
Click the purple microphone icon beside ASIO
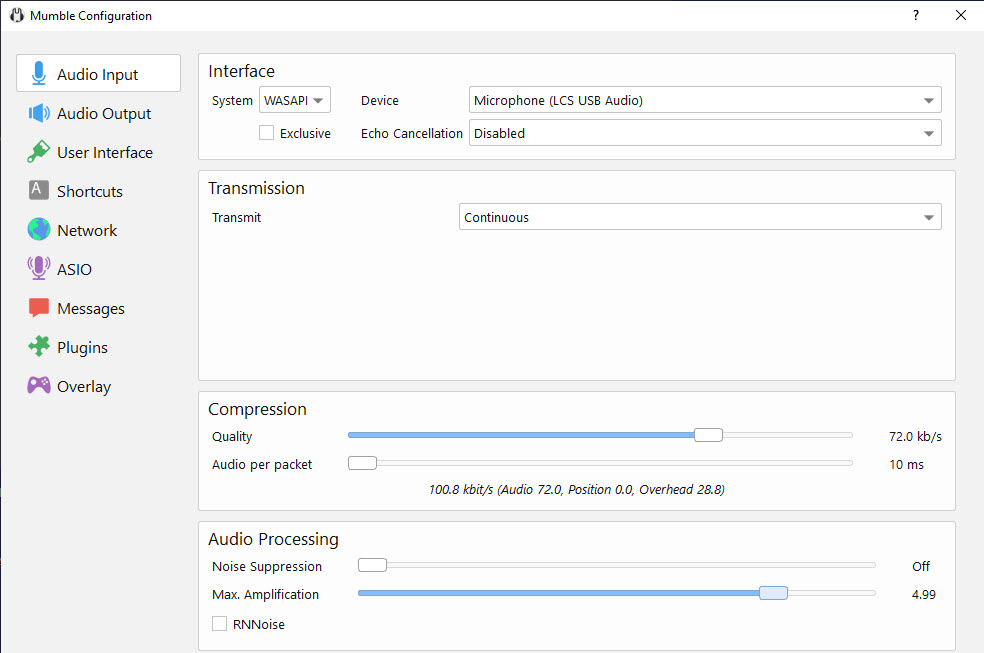39,268
